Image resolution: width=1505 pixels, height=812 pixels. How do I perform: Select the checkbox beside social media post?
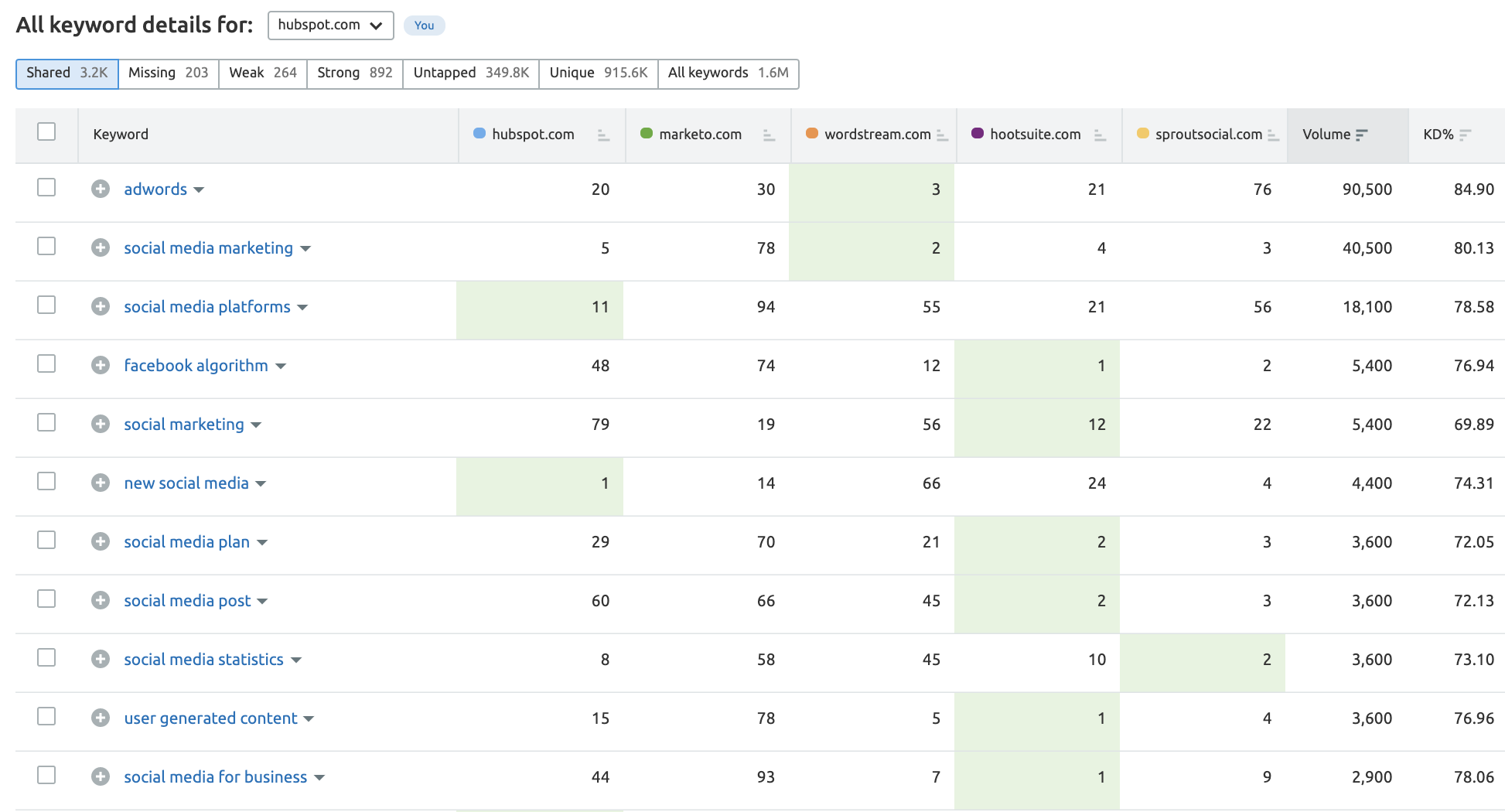(46, 599)
